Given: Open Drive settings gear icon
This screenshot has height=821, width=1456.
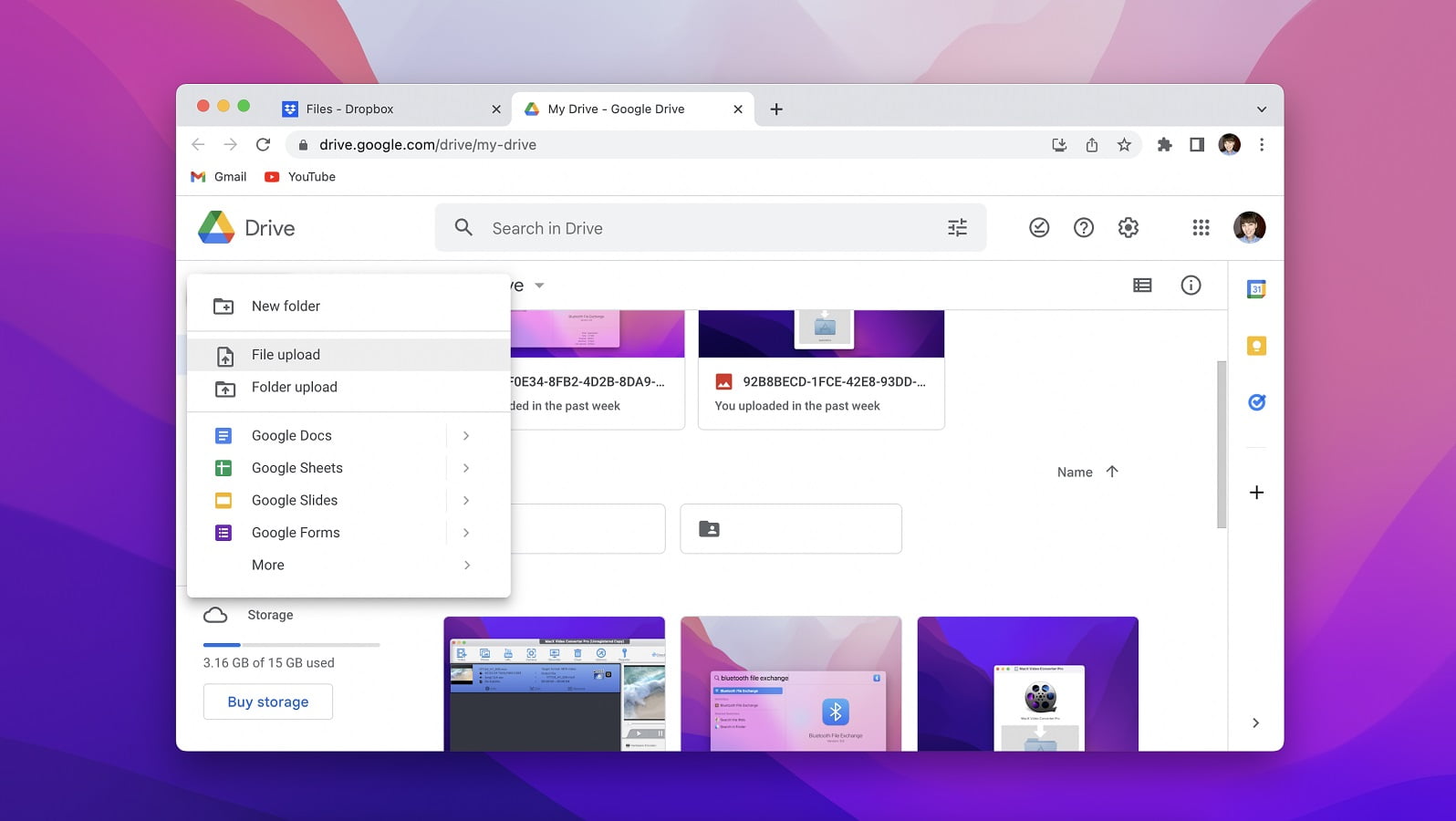Looking at the screenshot, I should pyautogui.click(x=1128, y=228).
